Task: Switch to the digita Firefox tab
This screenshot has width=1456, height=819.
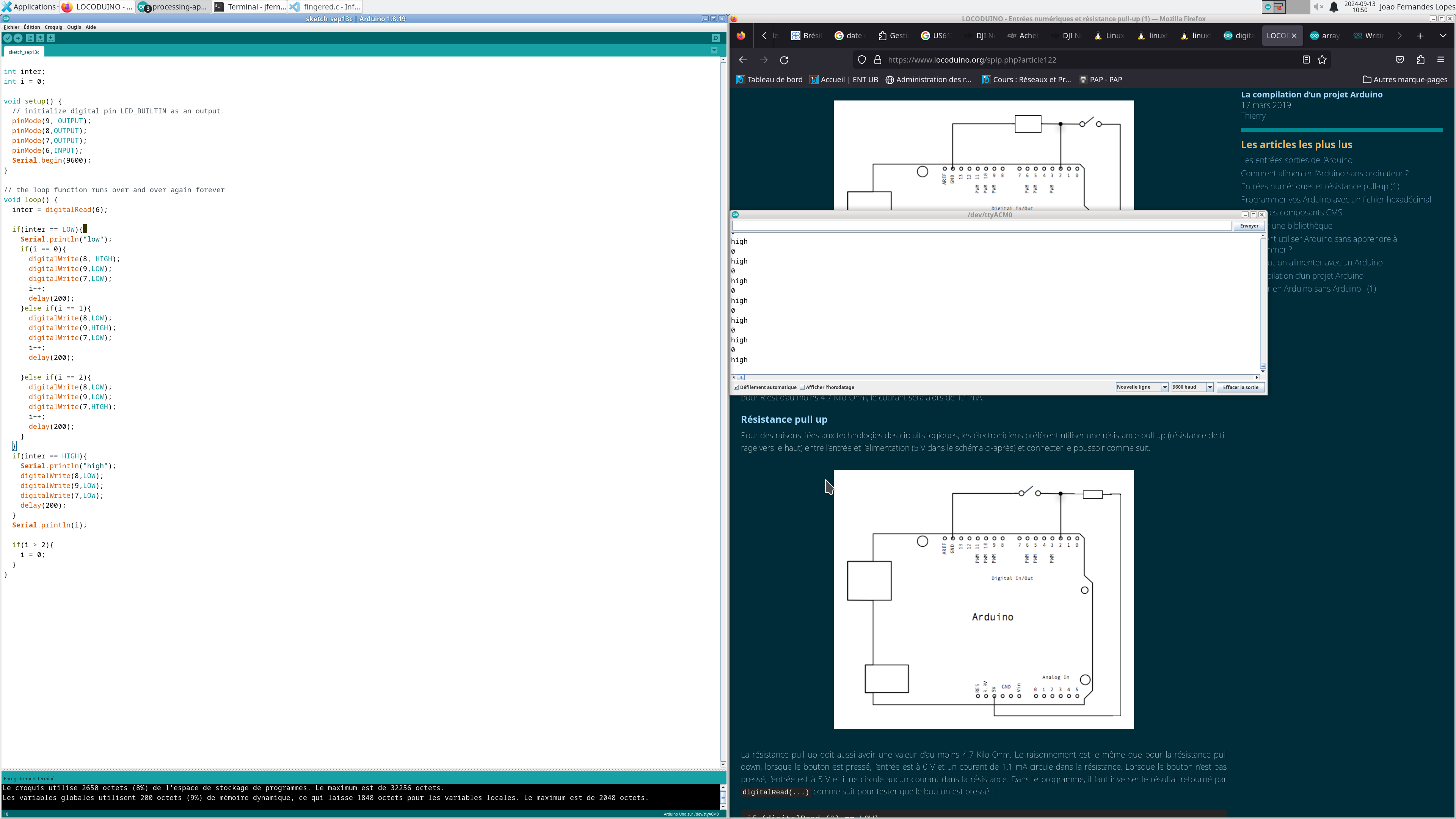Action: [1239, 36]
